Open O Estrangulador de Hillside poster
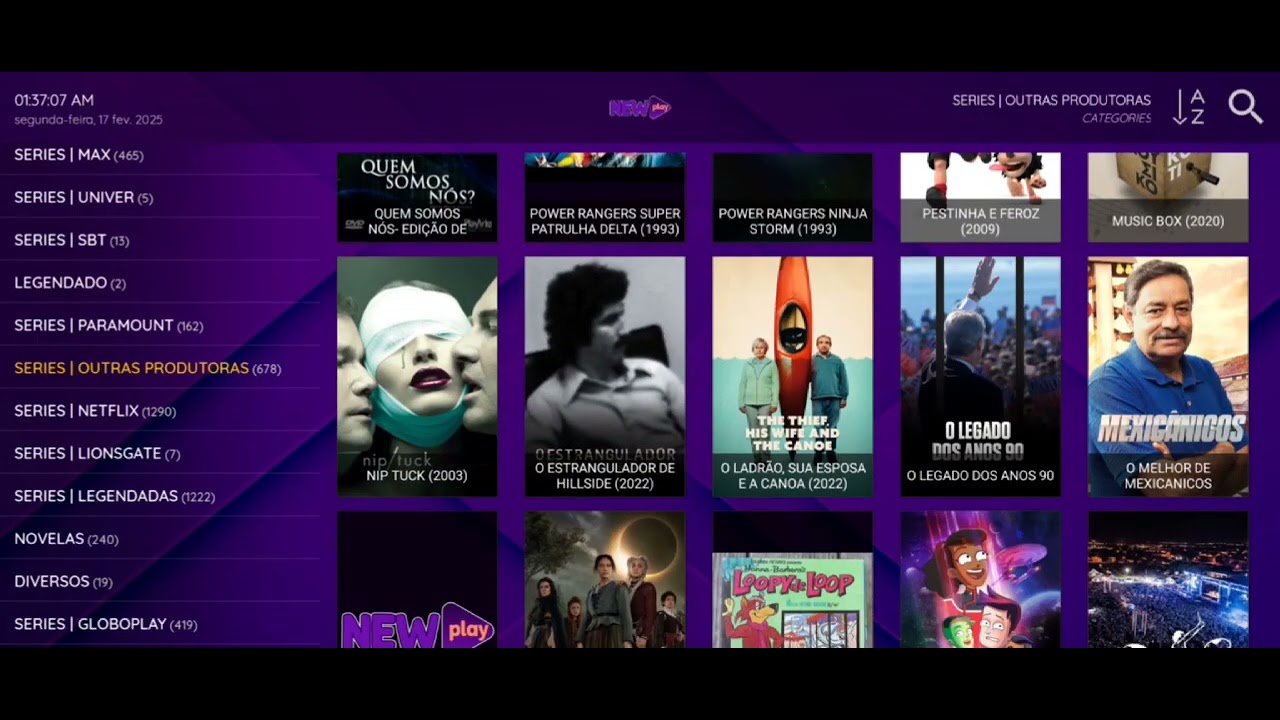1280x720 pixels. coord(605,377)
